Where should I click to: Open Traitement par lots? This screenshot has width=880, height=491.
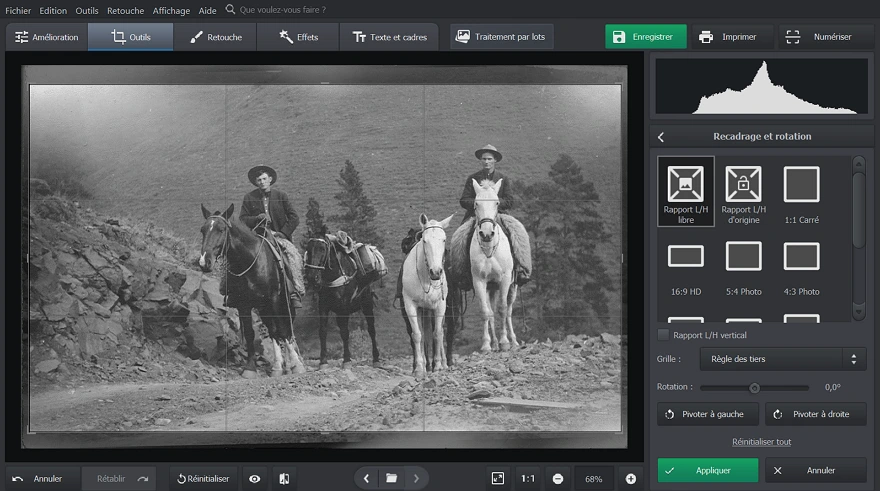point(501,36)
